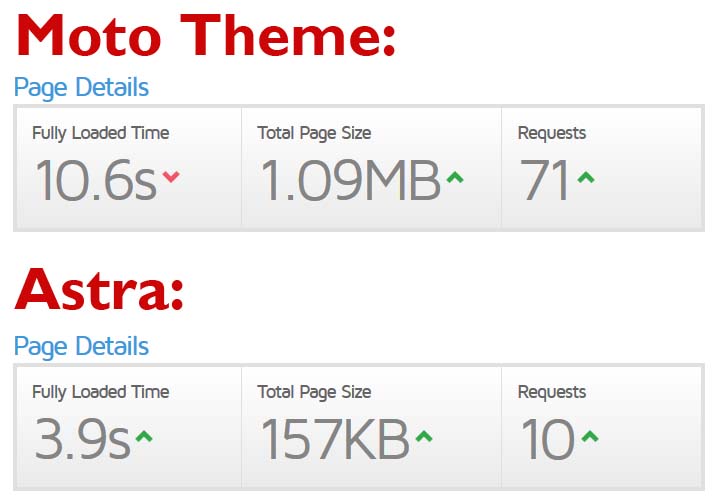
Task: Select the Moto Theme heading
Action: point(206,36)
